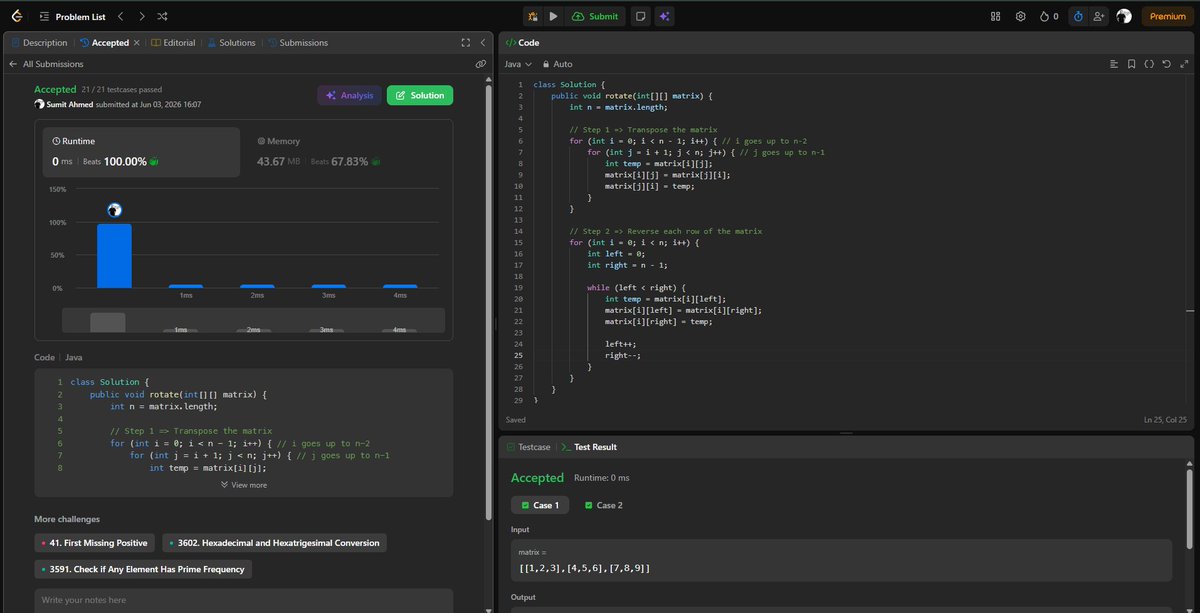Open the profile avatar menu
This screenshot has width=1200, height=613.
coord(1124,17)
